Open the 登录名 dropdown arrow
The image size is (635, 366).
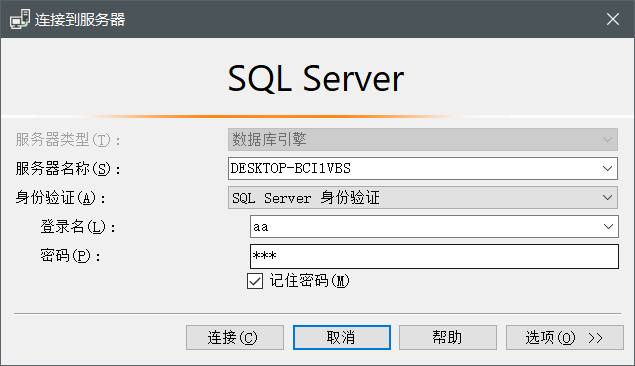click(608, 227)
